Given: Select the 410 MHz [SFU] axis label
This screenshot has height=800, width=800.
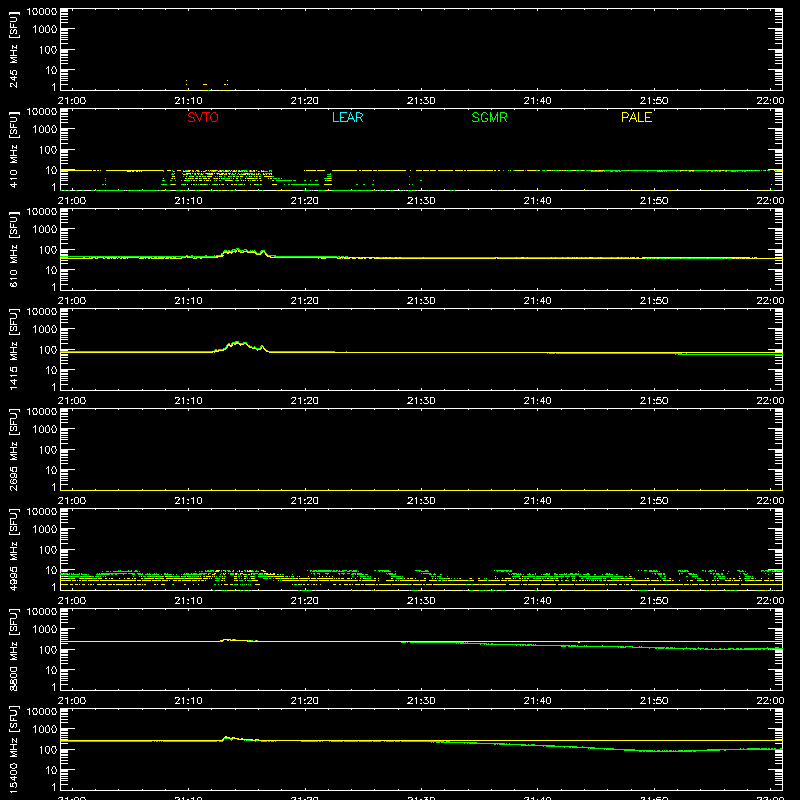Looking at the screenshot, I should (13, 149).
